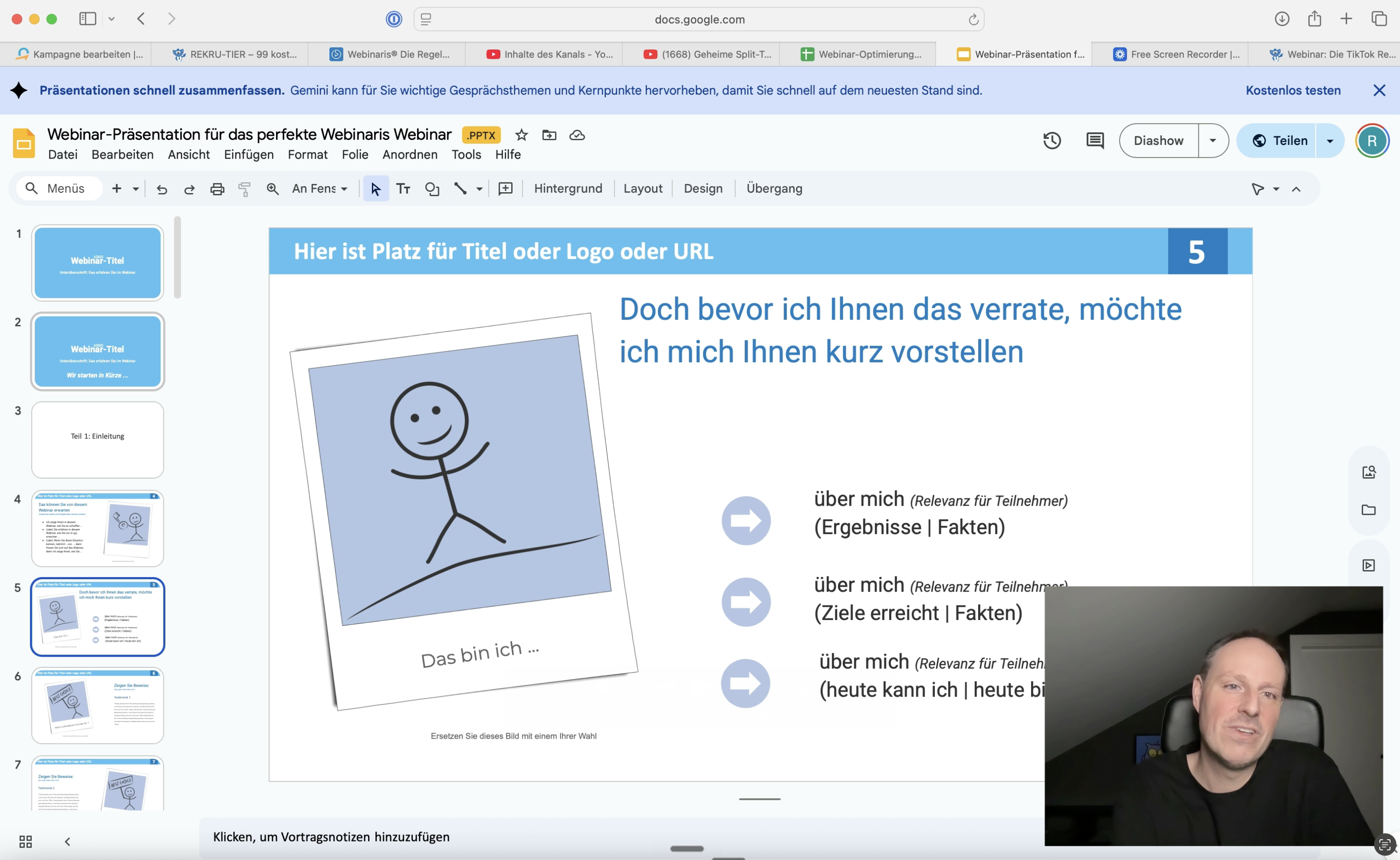Reload the page in address bar

[973, 19]
